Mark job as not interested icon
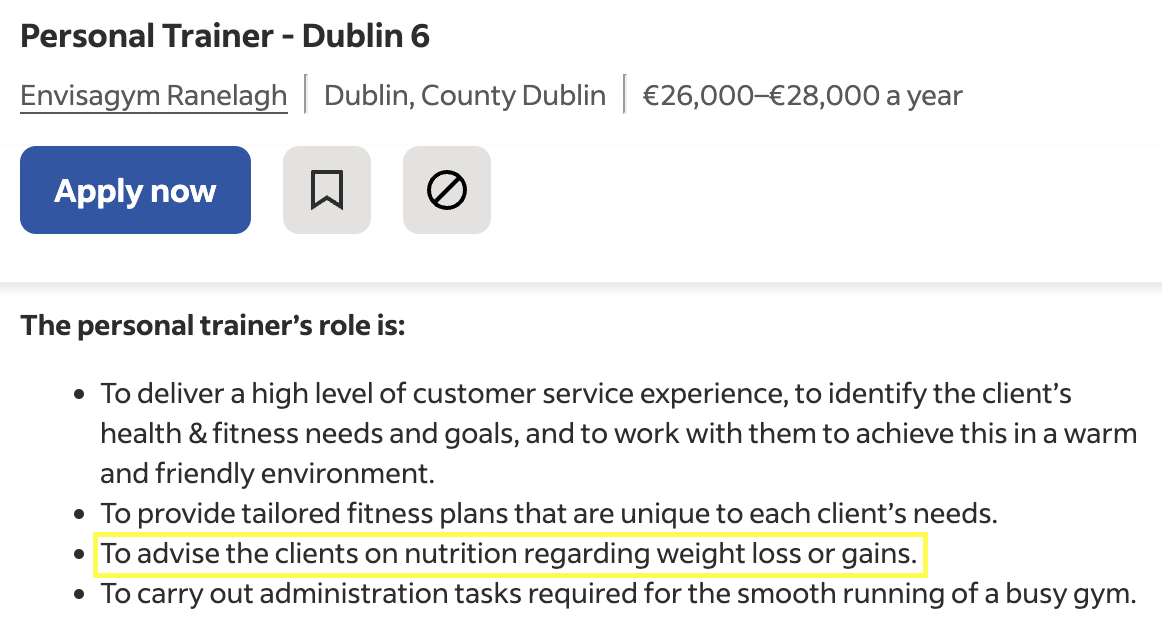Viewport: 1162px width, 634px height. 447,190
